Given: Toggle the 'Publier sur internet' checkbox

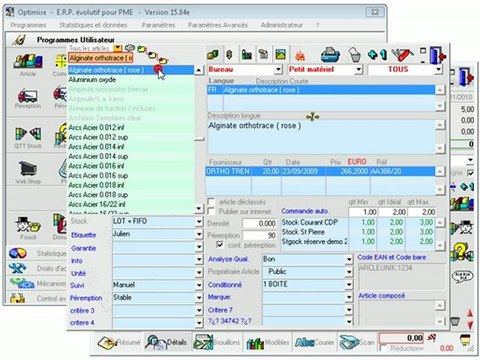Looking at the screenshot, I should (x=211, y=211).
